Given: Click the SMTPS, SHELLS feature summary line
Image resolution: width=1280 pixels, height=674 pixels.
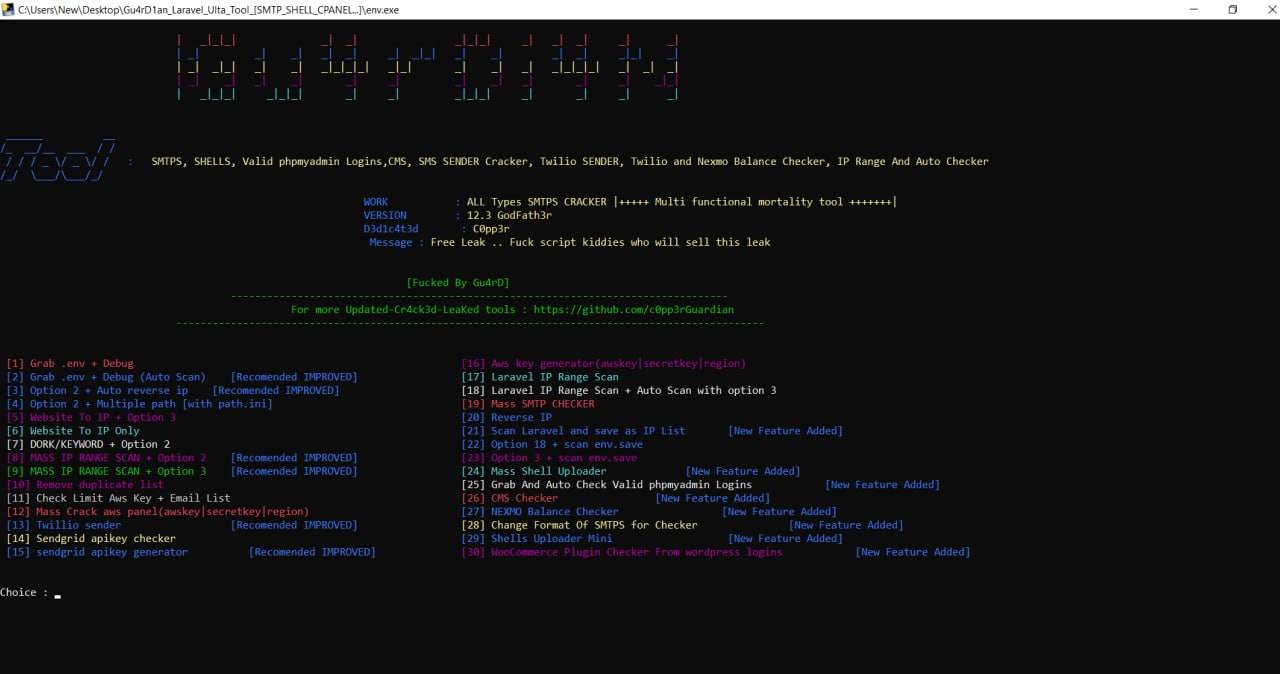Looking at the screenshot, I should click(570, 161).
